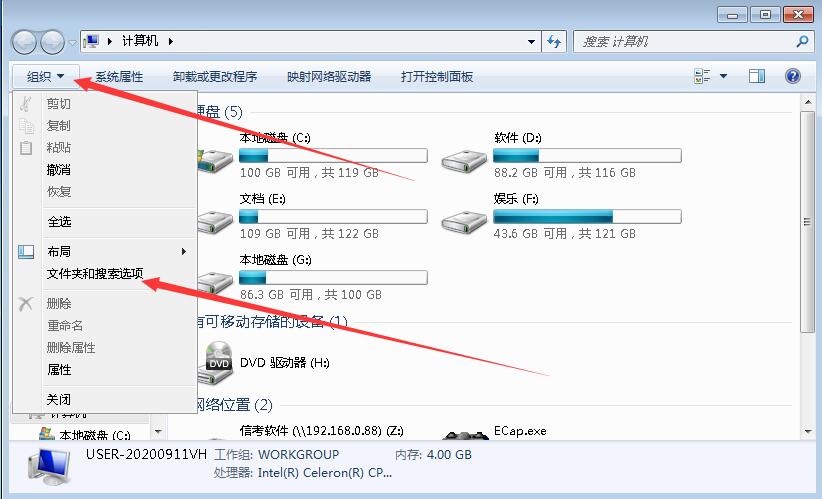Screen dimensions: 822x499
Task: Select the DVD 驱动器 (H:) icon
Action: click(x=216, y=362)
